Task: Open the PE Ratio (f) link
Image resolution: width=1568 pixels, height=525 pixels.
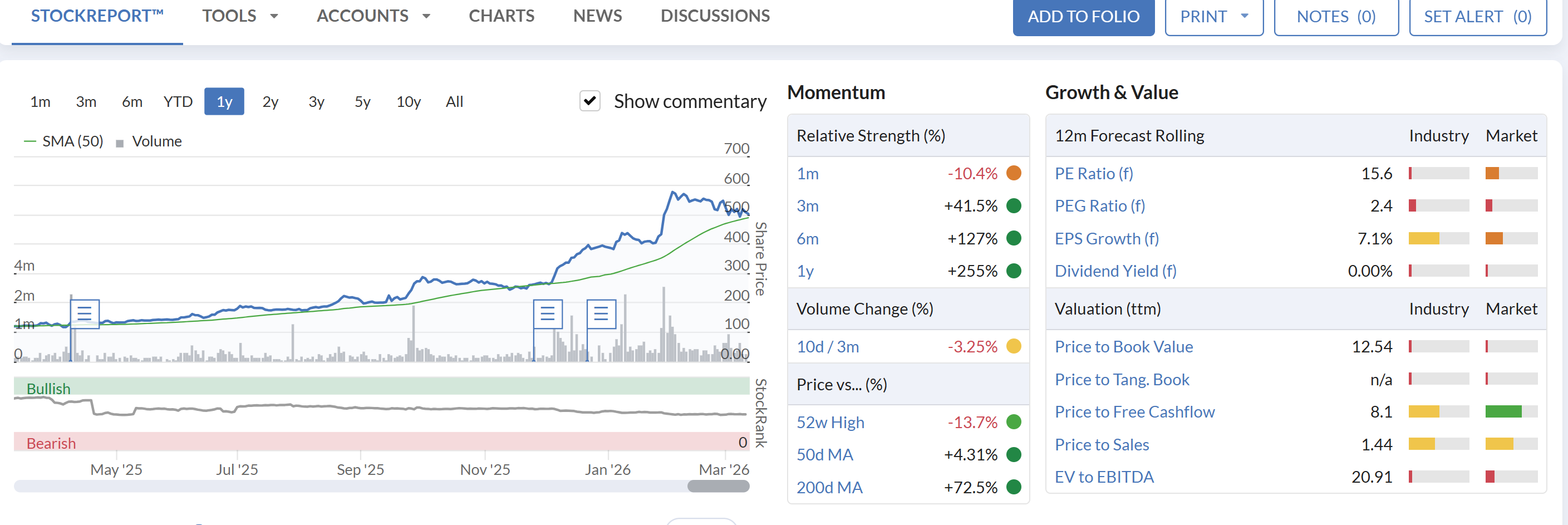Action: coord(1094,174)
